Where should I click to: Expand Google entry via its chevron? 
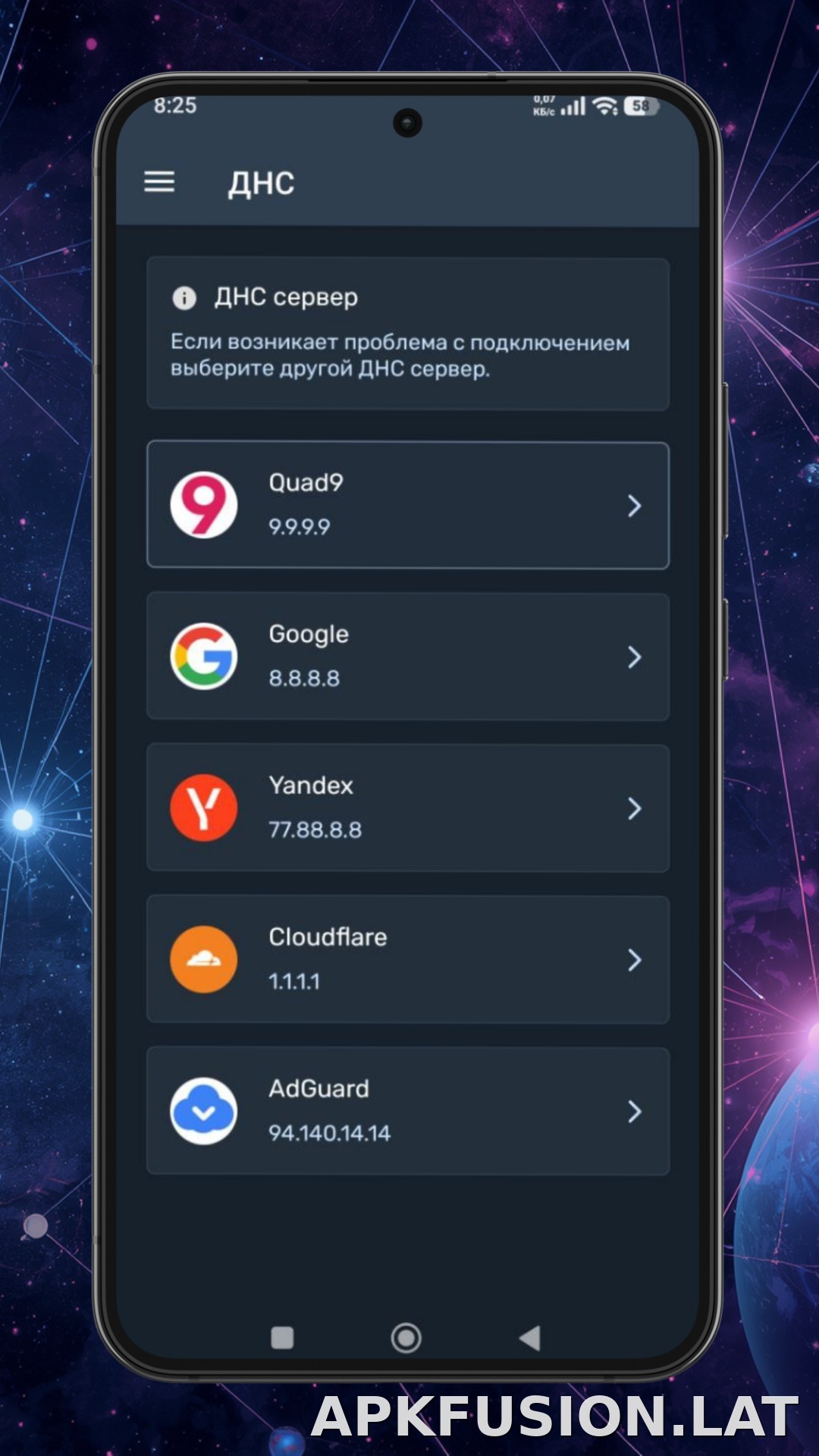point(635,657)
